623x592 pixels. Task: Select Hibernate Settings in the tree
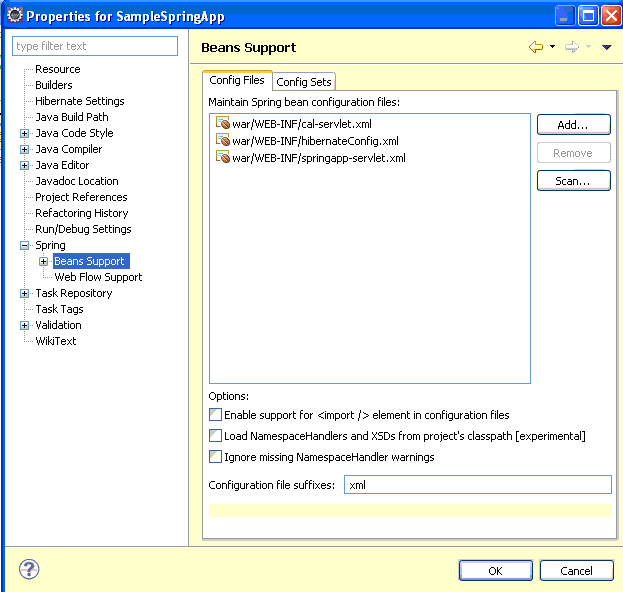point(79,101)
